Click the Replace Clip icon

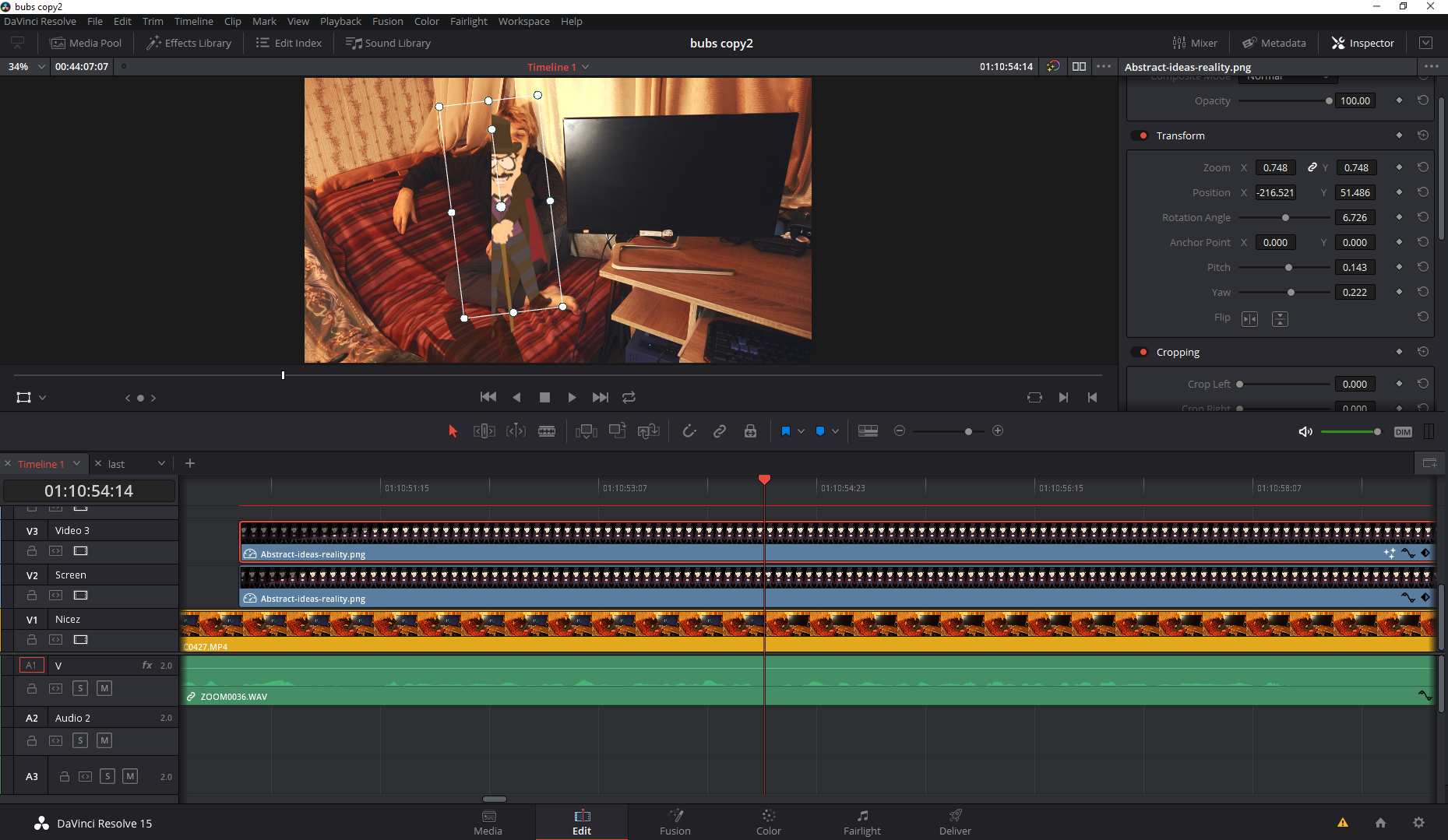649,431
